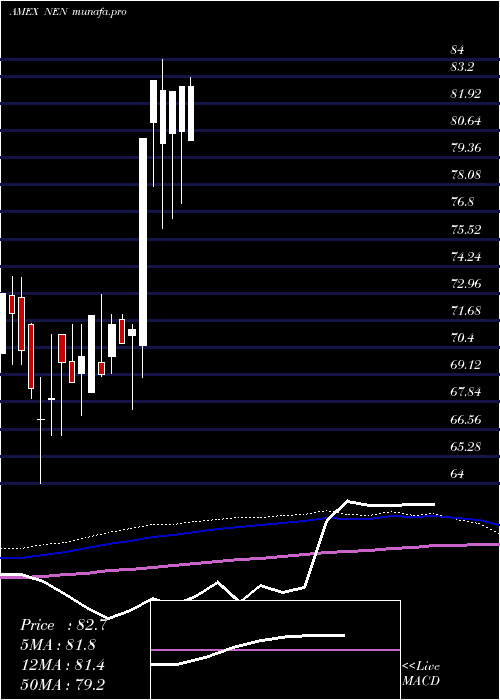Screen dimensions: 500x700
Task: Click the 81.92 price level label
Action: coord(466,94)
